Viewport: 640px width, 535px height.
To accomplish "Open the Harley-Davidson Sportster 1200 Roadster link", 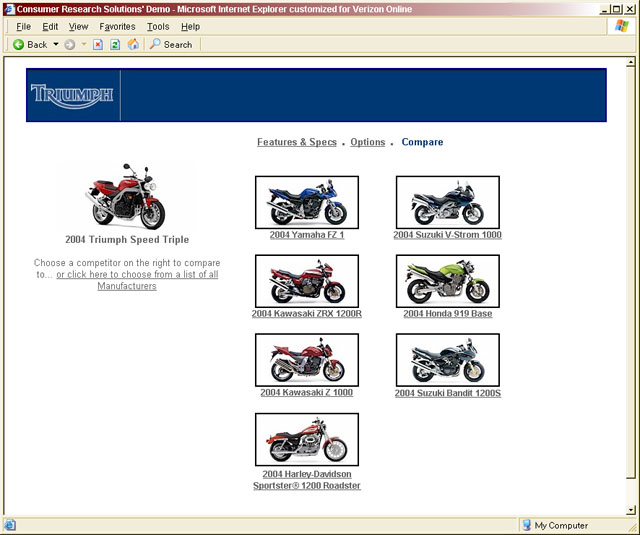I will (307, 480).
